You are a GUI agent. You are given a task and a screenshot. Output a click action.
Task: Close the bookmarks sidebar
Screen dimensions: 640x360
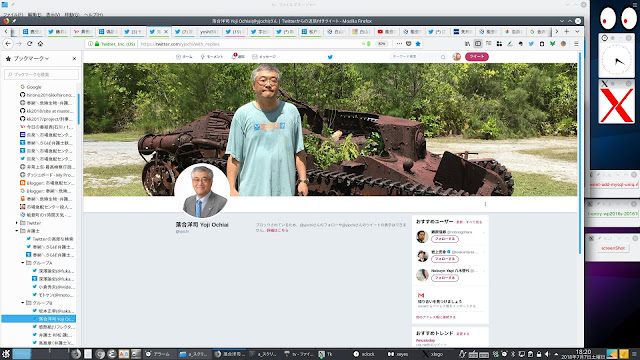click(74, 59)
